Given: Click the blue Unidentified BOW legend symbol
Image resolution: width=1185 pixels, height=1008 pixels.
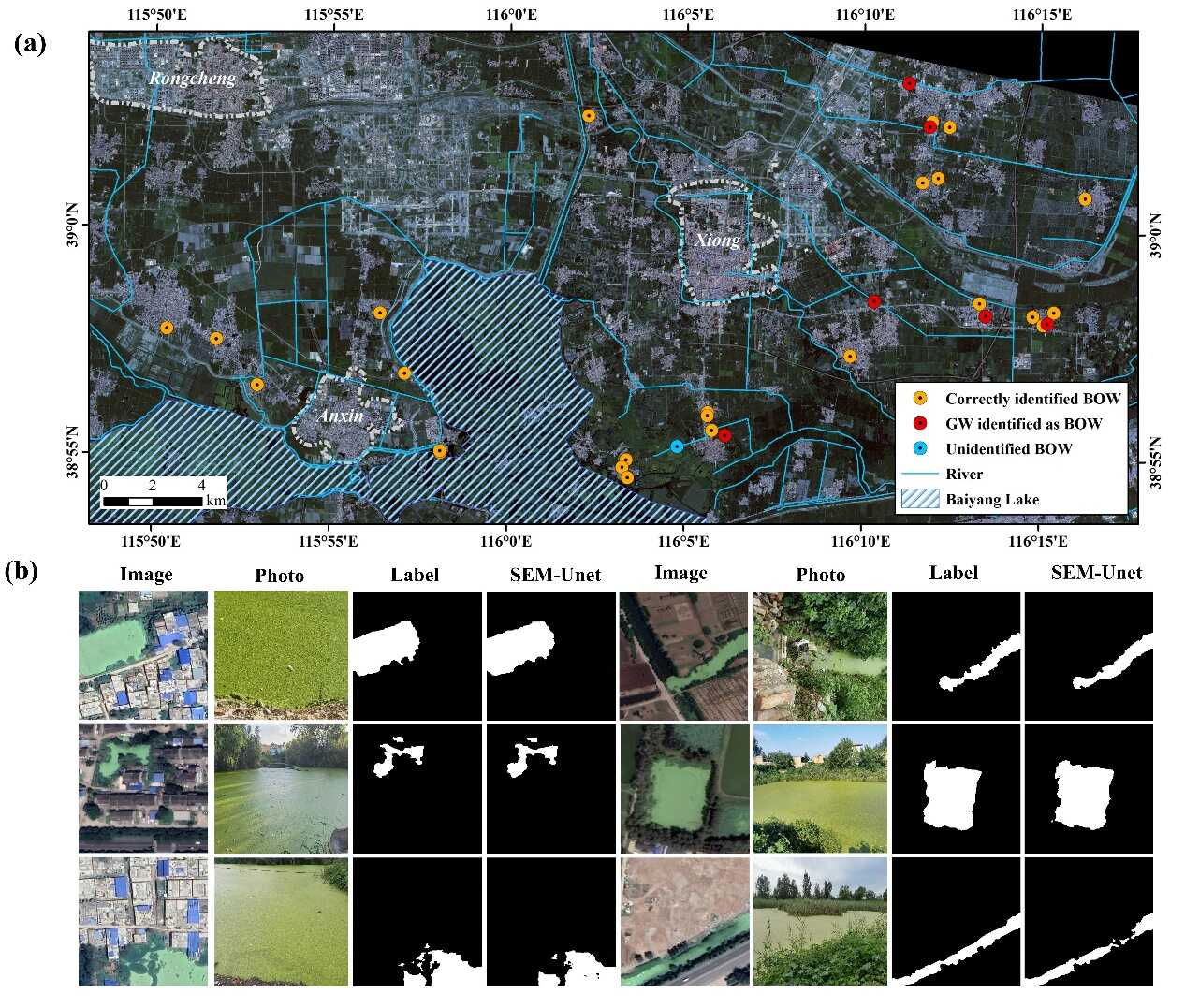Looking at the screenshot, I should point(920,449).
